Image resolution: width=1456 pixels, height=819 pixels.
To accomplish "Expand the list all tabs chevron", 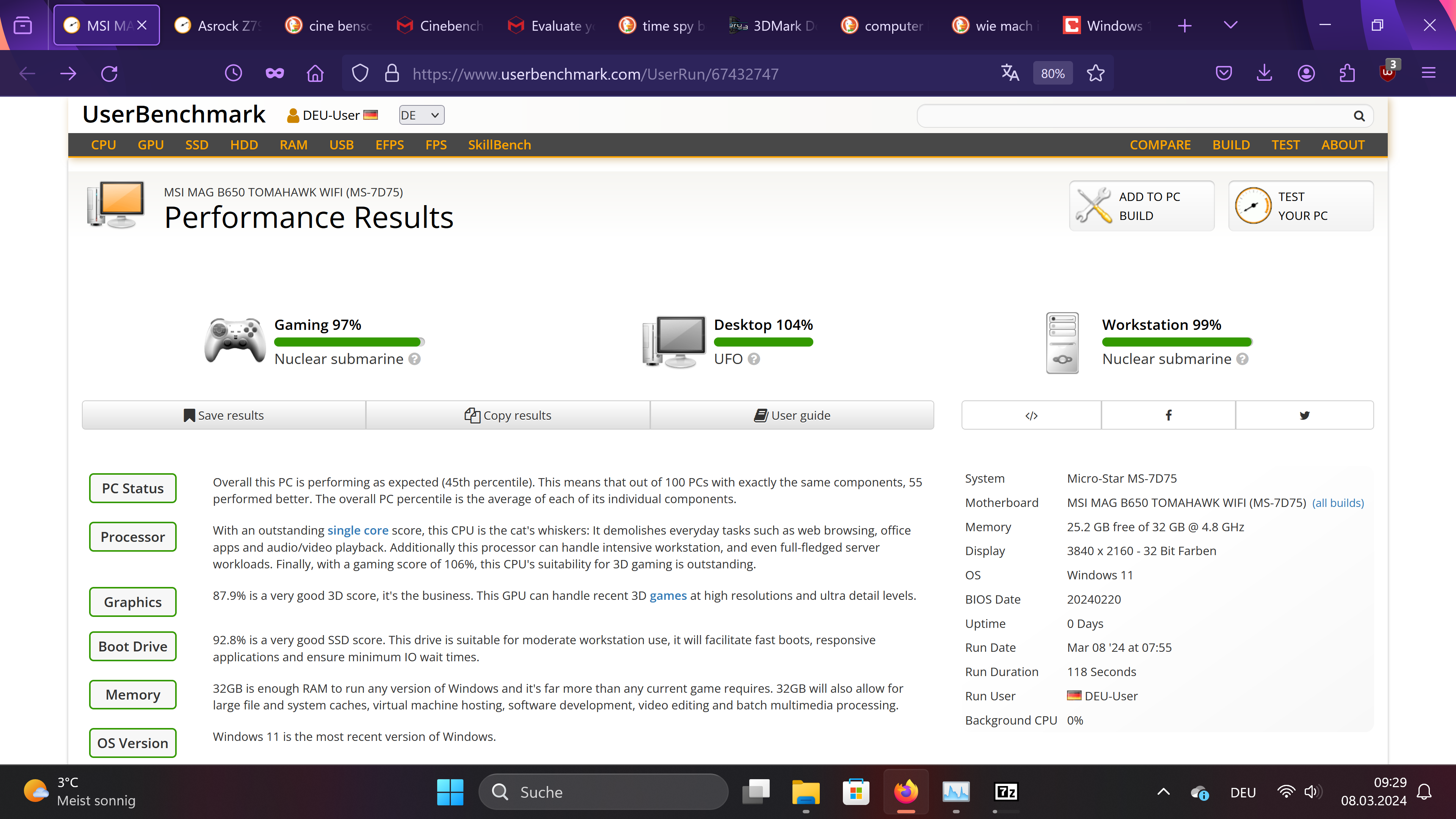I will pyautogui.click(x=1230, y=25).
